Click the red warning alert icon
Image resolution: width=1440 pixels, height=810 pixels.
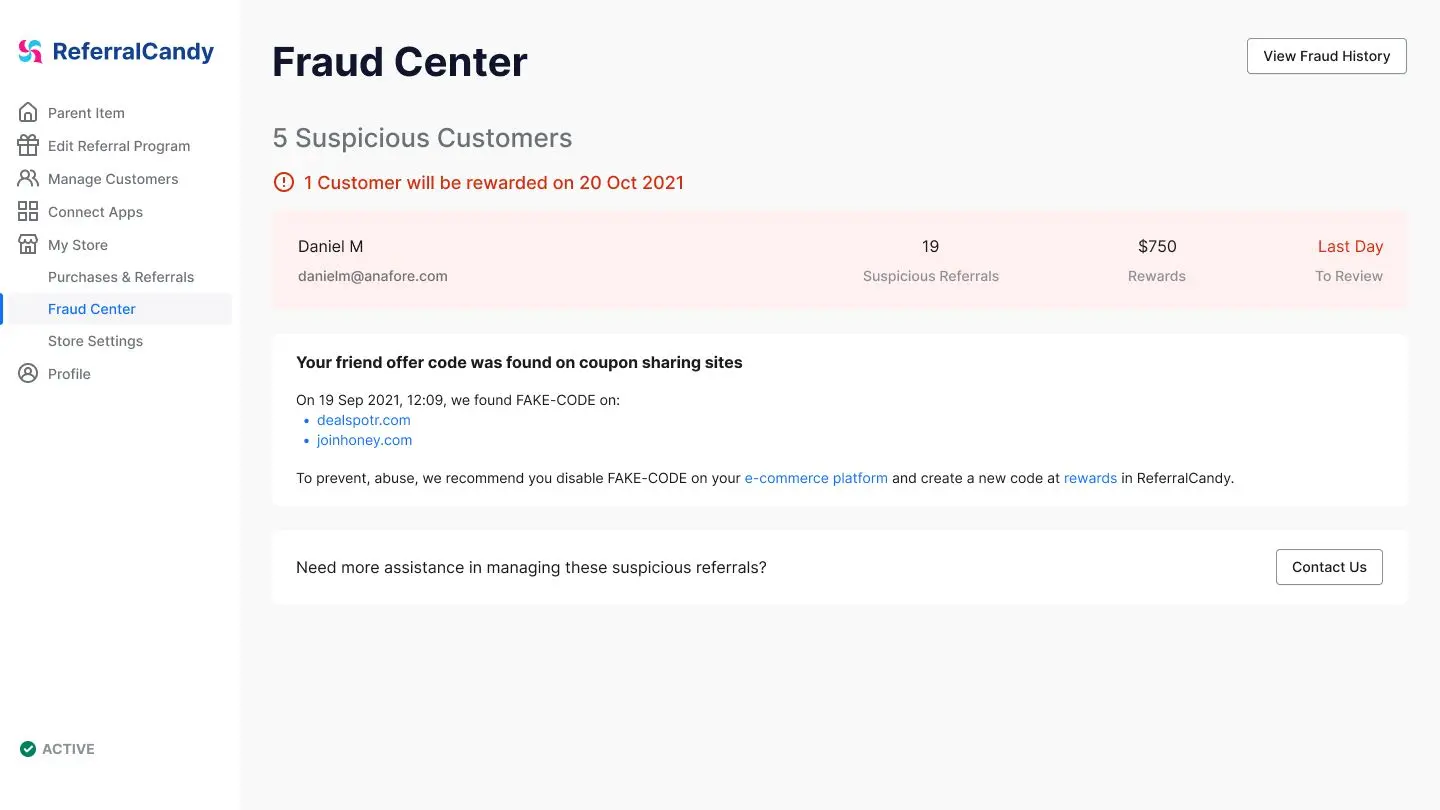pyautogui.click(x=284, y=182)
